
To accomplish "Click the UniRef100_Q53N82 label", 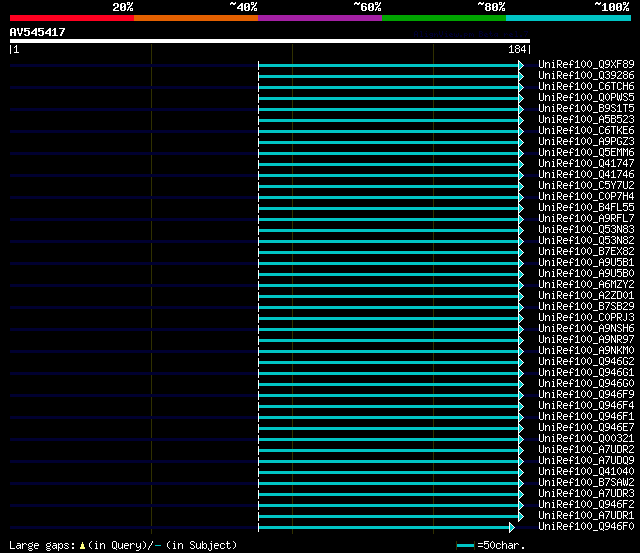I will point(586,241).
